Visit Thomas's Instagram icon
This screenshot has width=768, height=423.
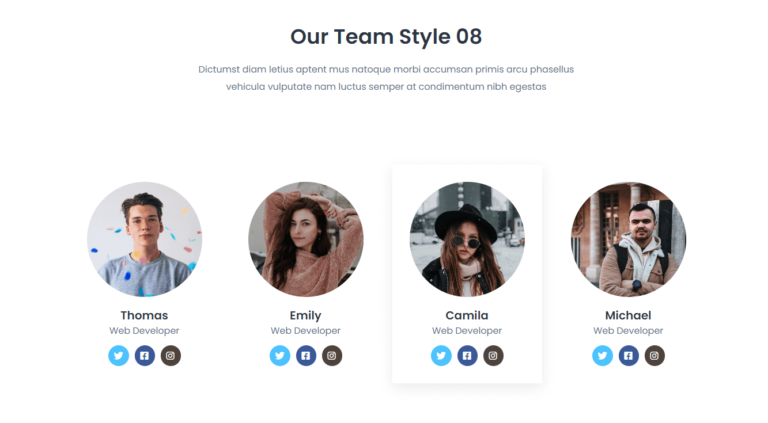click(x=170, y=355)
